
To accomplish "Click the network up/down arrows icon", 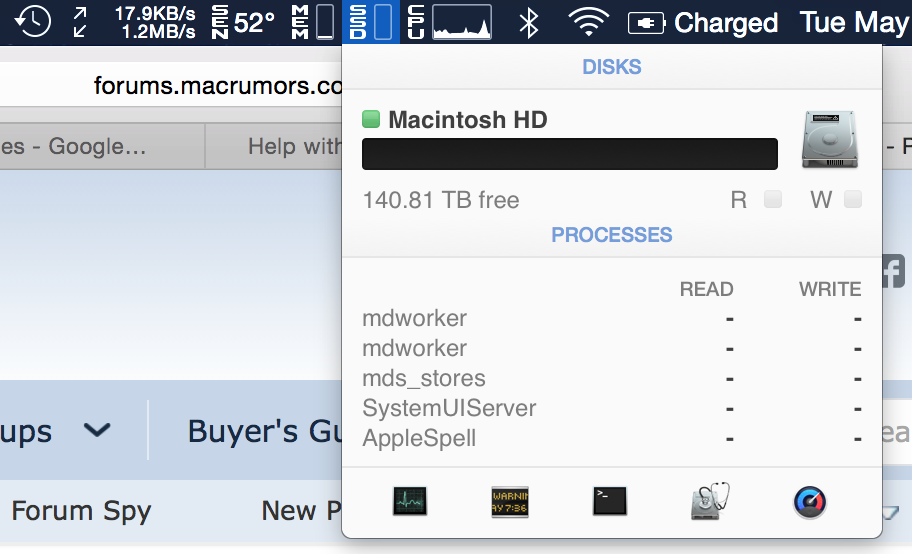I will click(80, 22).
